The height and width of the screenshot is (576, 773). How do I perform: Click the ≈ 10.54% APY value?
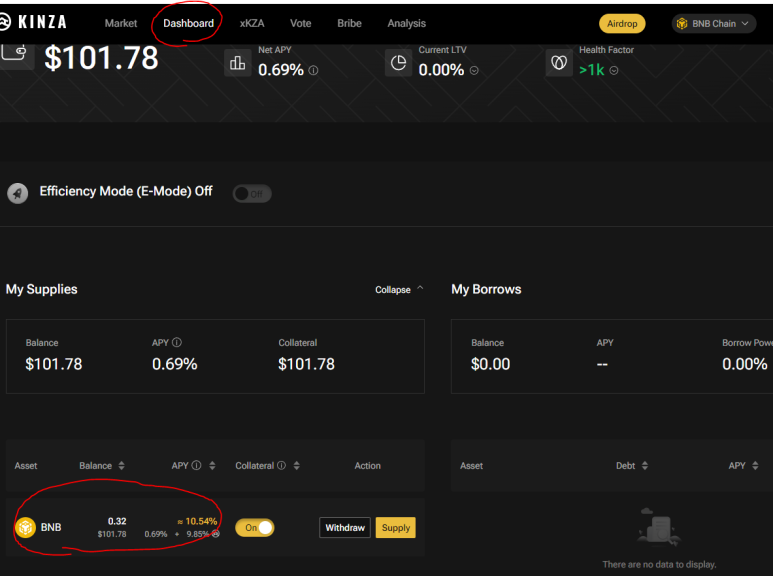[197, 521]
